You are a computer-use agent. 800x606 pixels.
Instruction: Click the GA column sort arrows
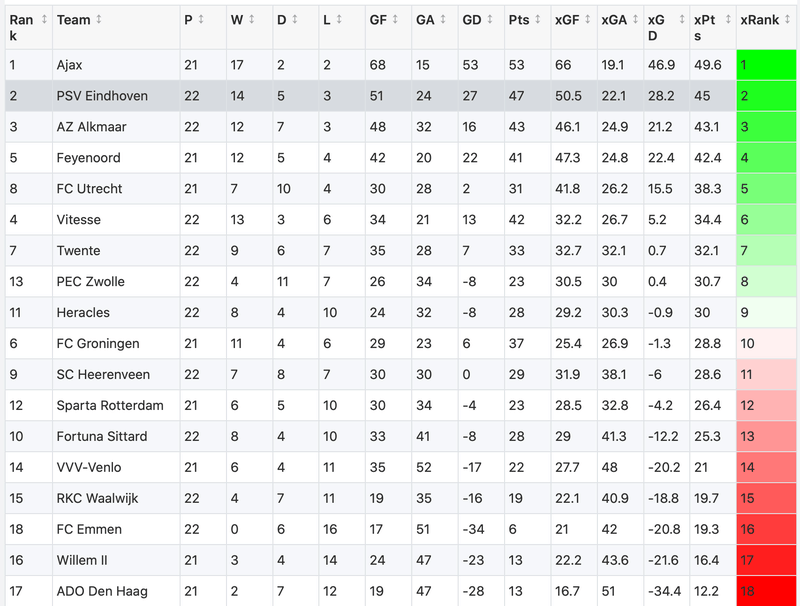[x=443, y=20]
